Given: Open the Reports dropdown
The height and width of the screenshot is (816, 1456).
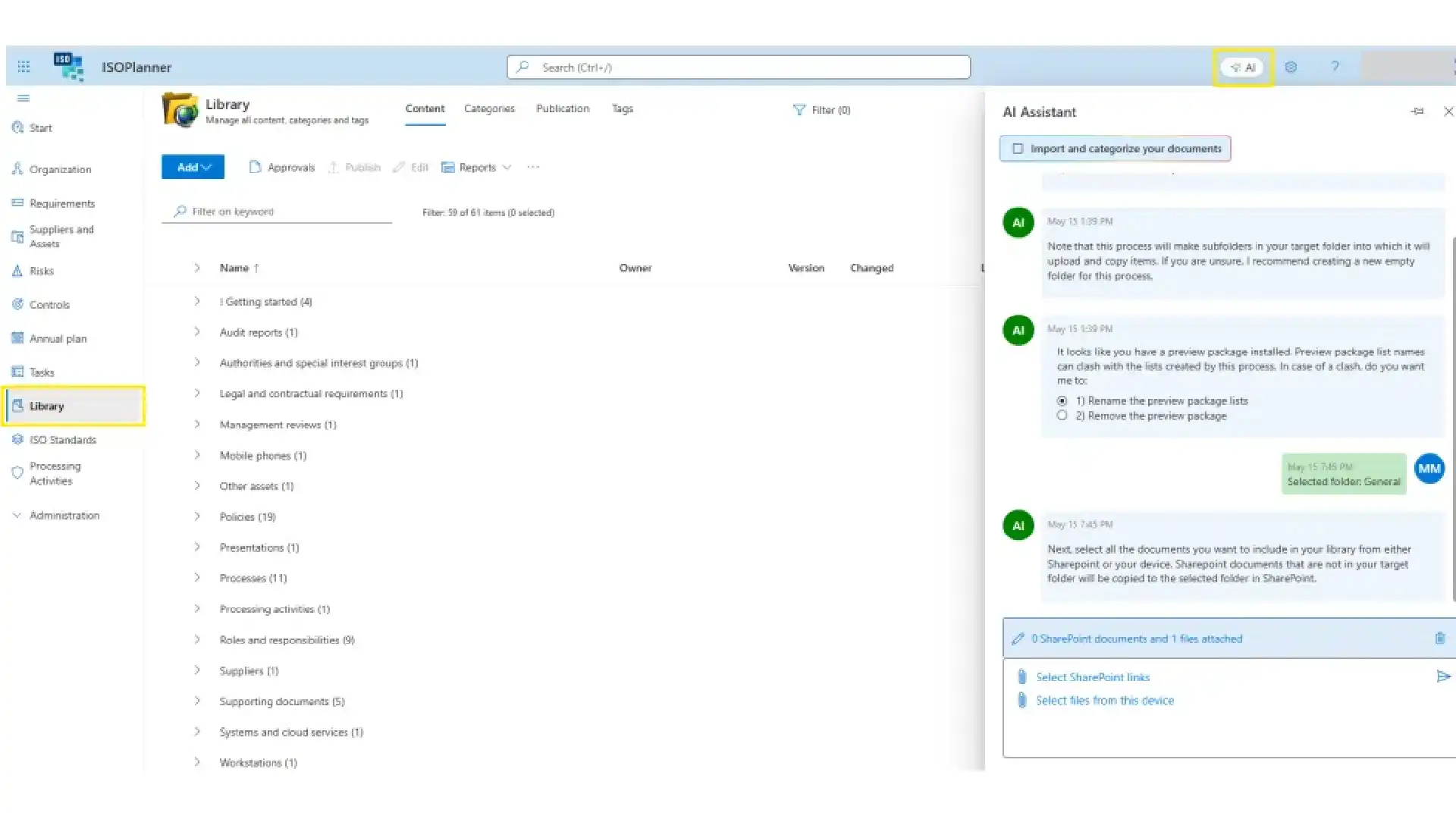Looking at the screenshot, I should tap(476, 167).
